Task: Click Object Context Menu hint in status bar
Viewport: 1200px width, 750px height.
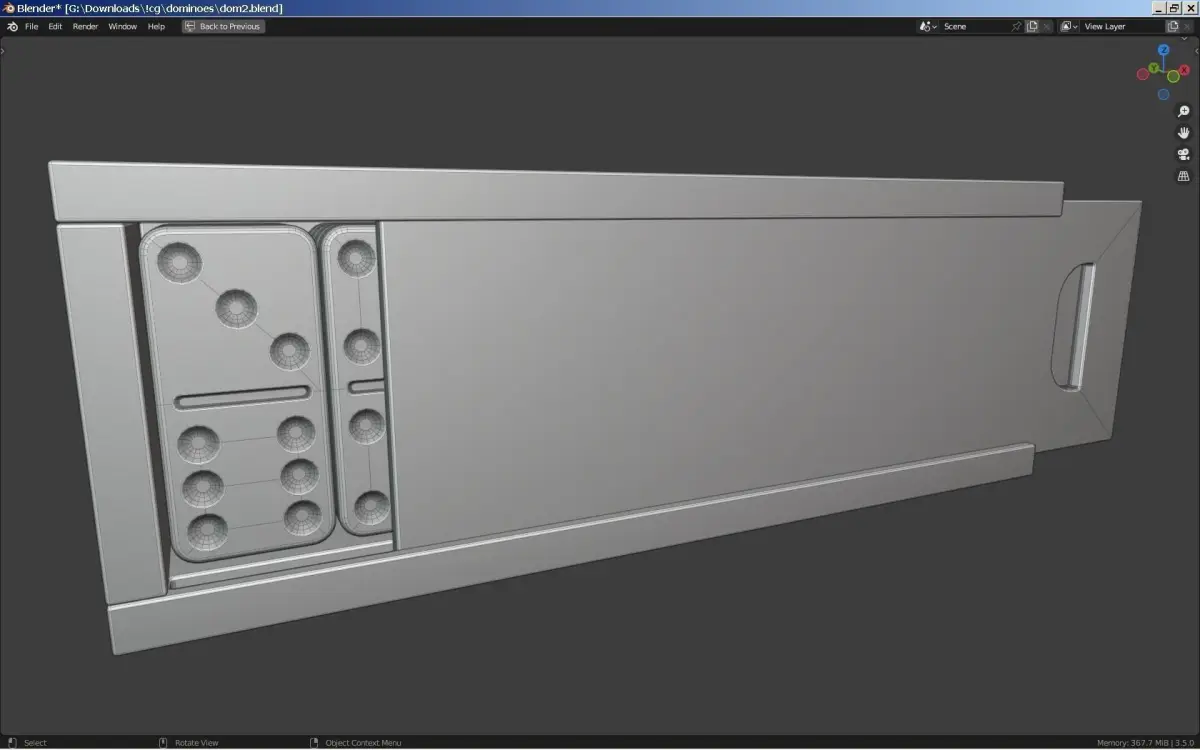Action: 363,743
